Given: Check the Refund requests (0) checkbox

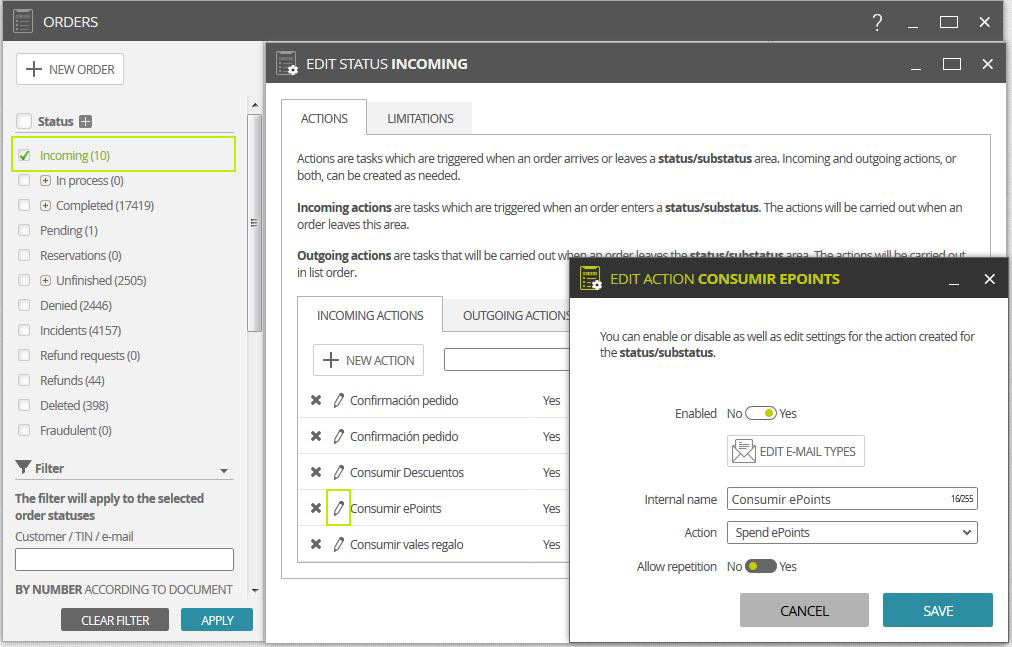Looking at the screenshot, I should [25, 355].
